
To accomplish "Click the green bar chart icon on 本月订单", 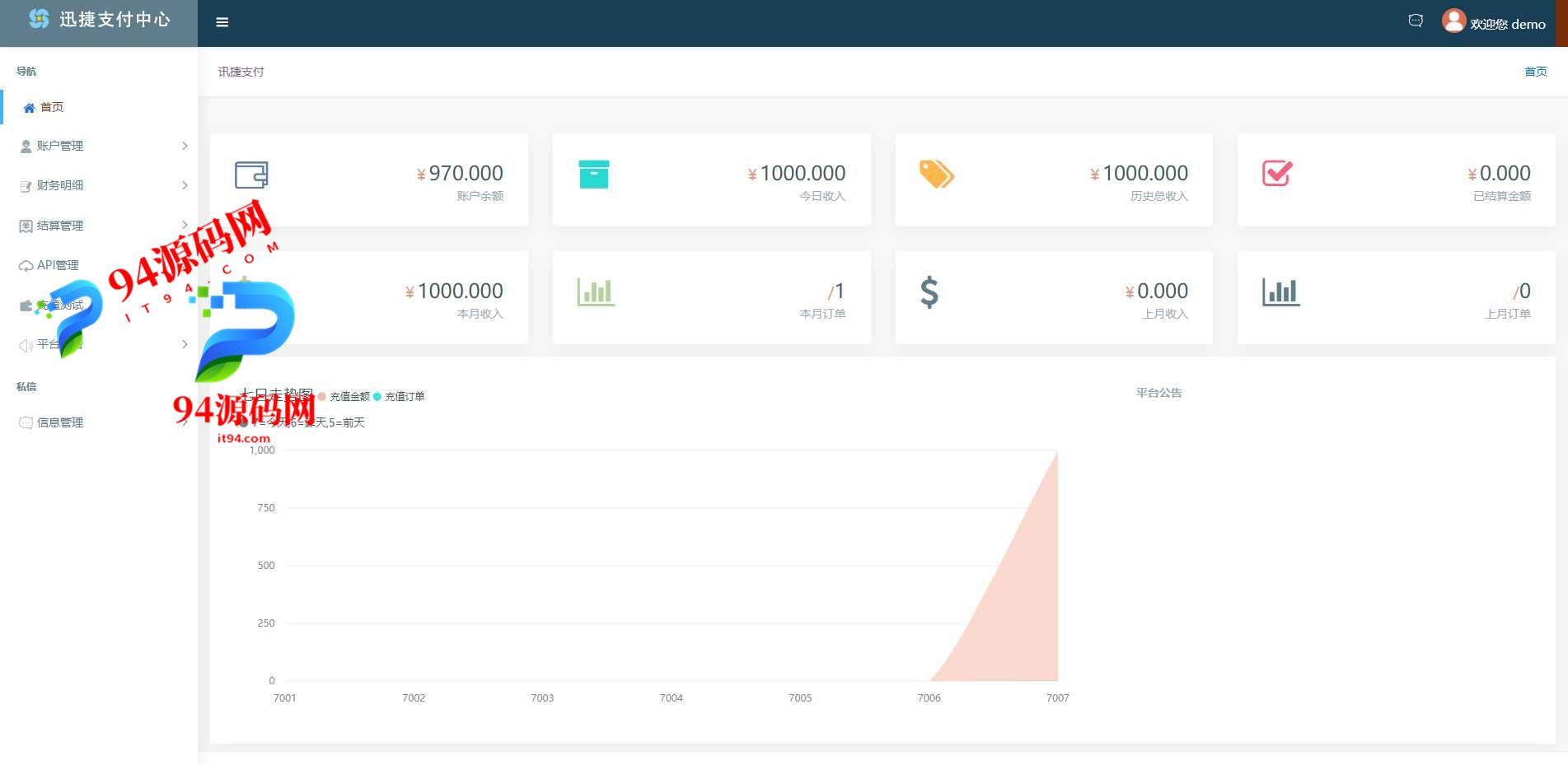I will point(596,292).
